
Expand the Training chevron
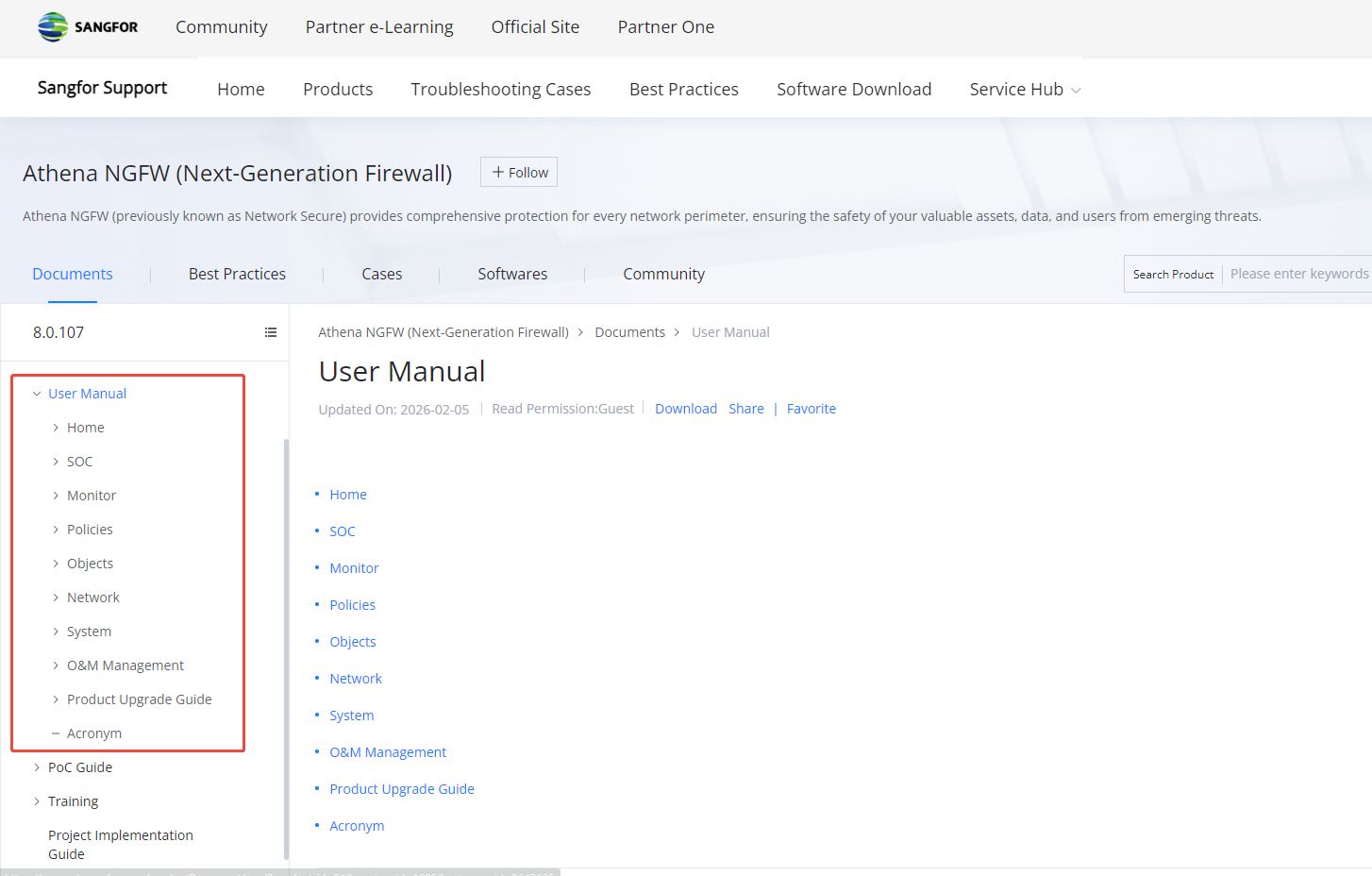click(x=37, y=801)
